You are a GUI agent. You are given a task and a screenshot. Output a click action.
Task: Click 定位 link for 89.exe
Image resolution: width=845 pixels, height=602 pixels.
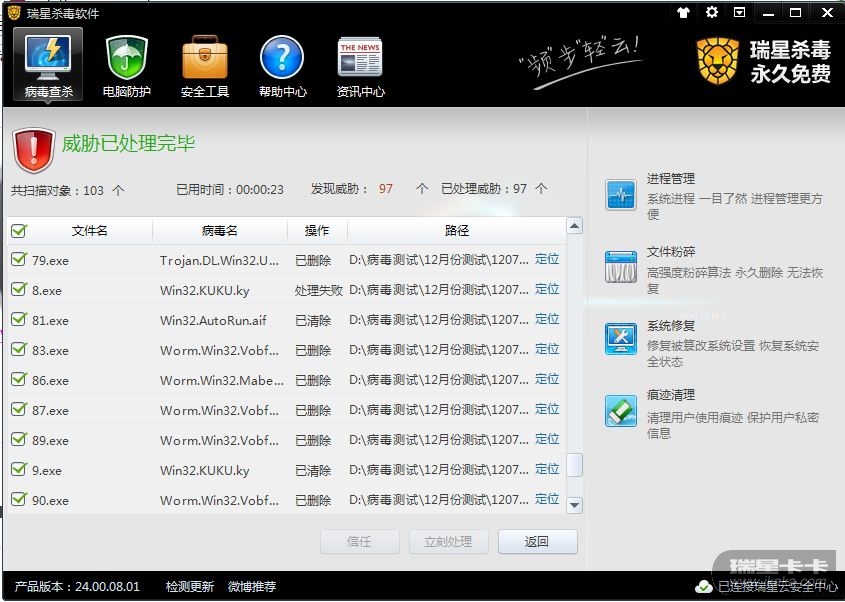(547, 439)
